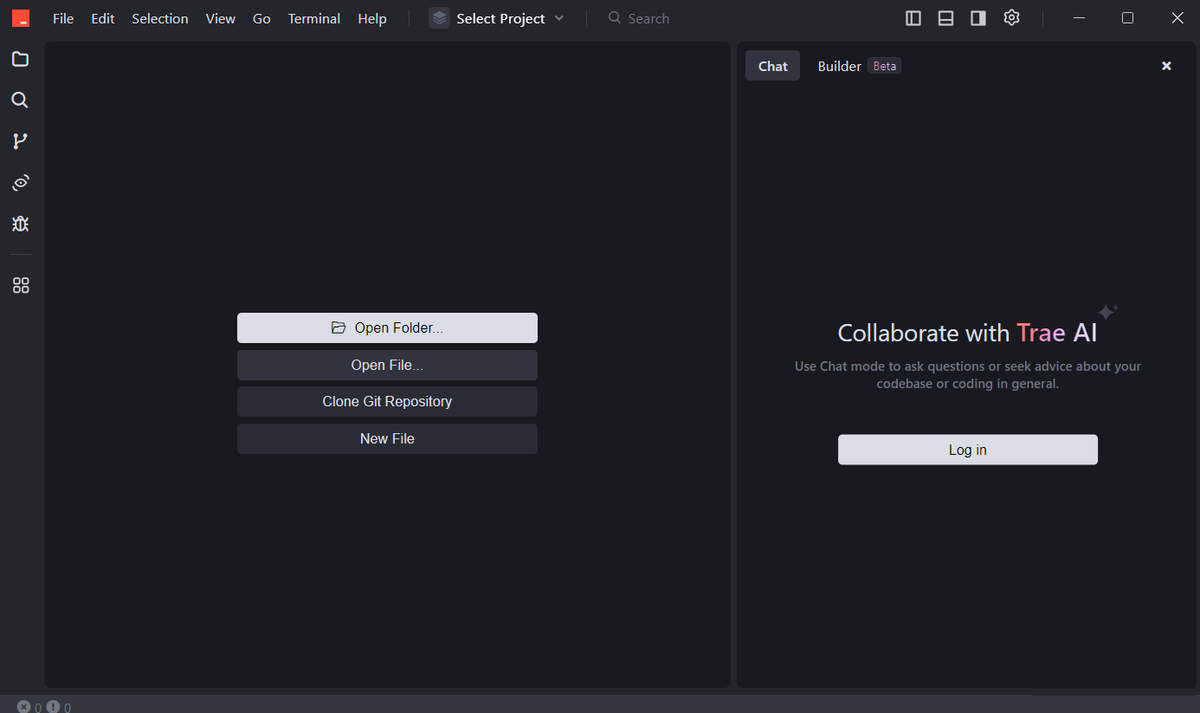
Task: Open the Help menu
Action: click(x=372, y=18)
